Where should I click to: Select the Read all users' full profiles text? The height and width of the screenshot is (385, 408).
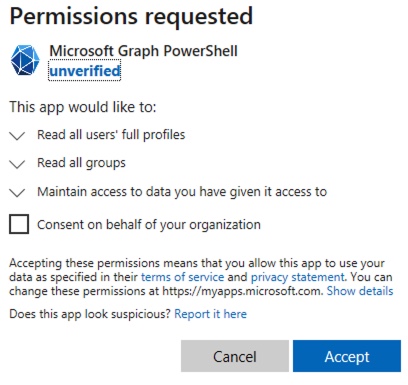pyautogui.click(x=111, y=135)
